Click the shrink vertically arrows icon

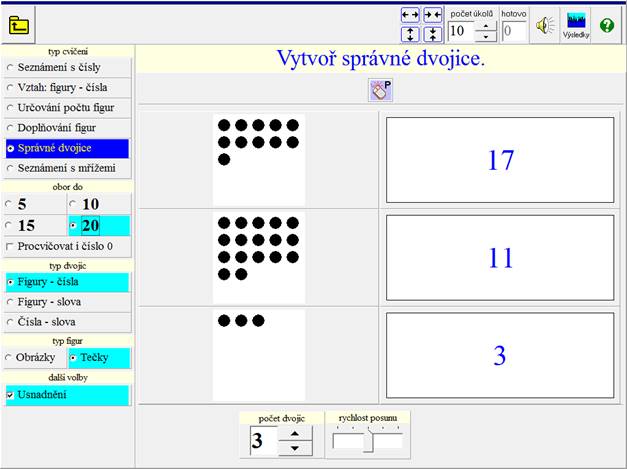pyautogui.click(x=432, y=34)
